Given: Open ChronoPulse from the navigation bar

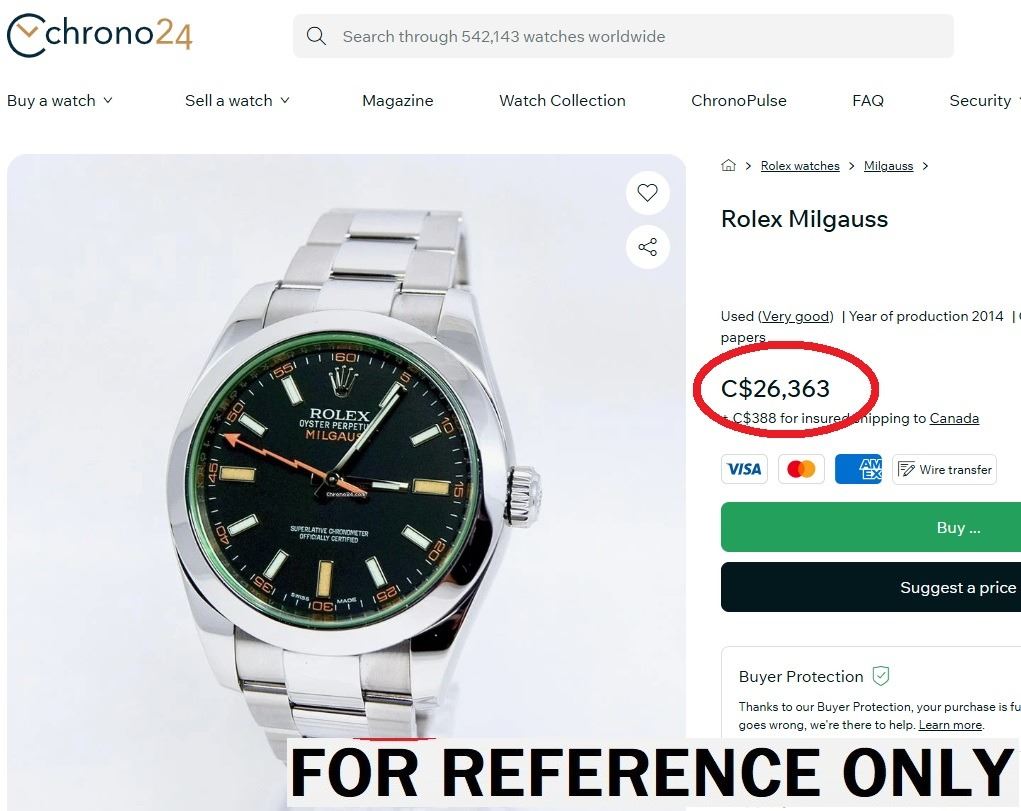Looking at the screenshot, I should point(739,100).
